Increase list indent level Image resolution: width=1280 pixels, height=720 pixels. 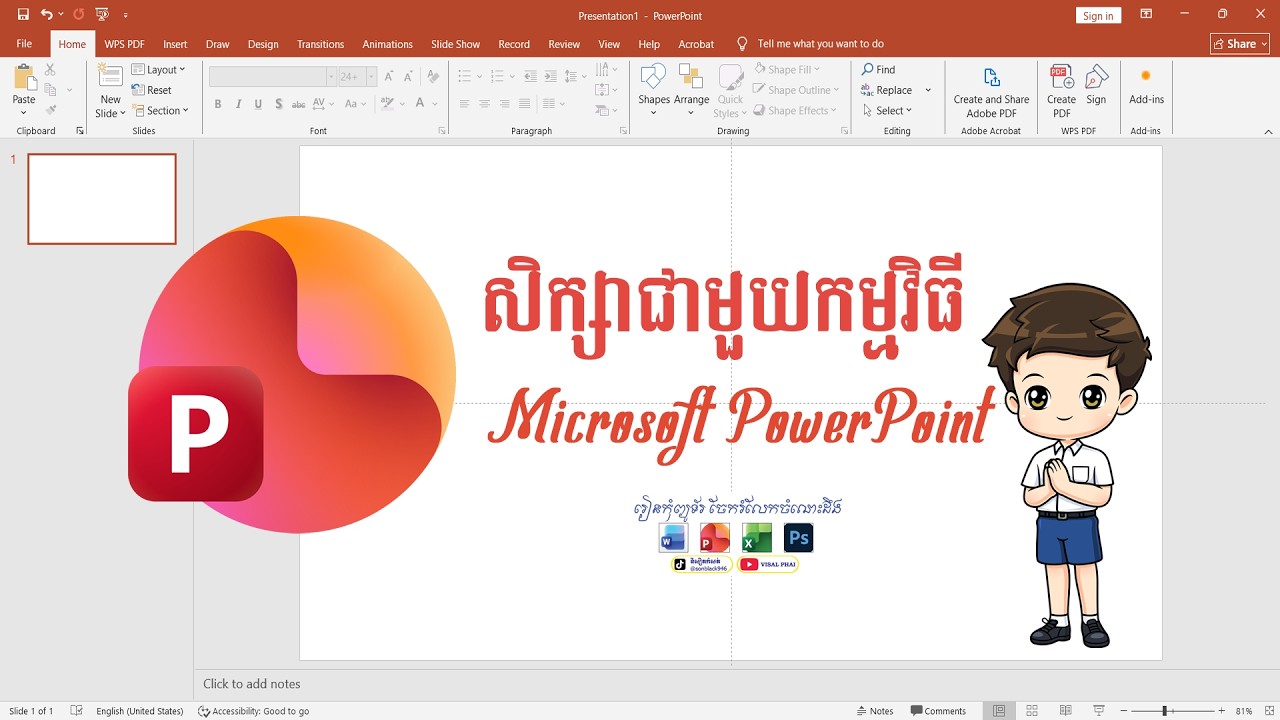(550, 76)
